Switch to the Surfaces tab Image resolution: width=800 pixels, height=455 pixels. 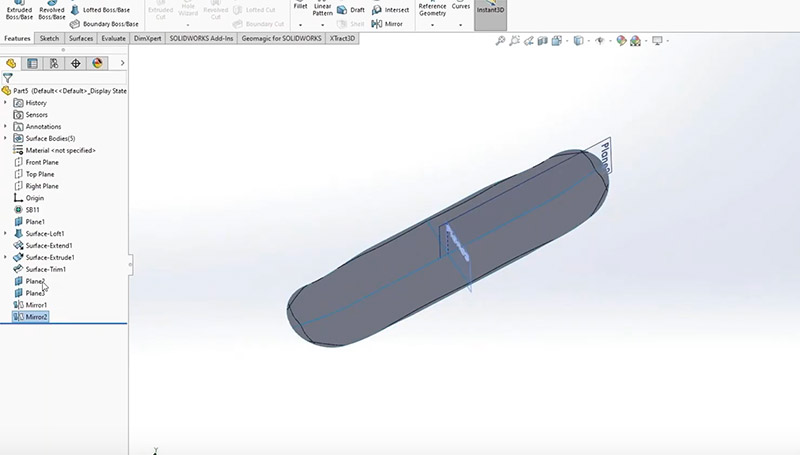coord(81,38)
